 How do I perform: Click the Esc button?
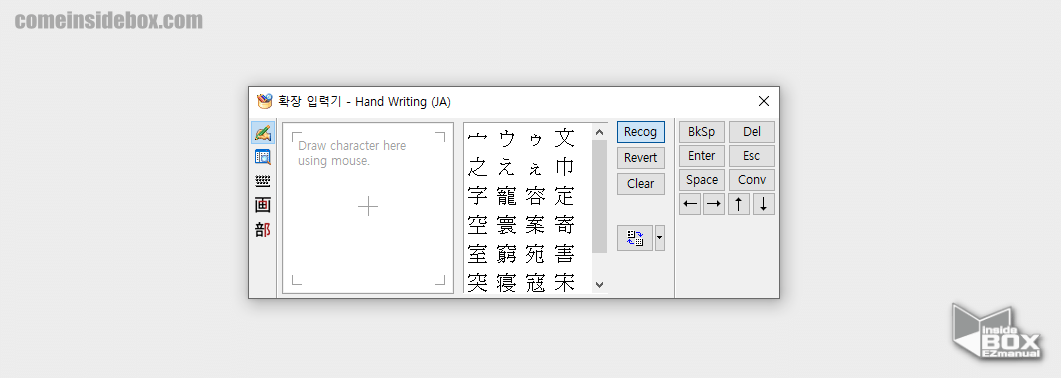tap(752, 156)
